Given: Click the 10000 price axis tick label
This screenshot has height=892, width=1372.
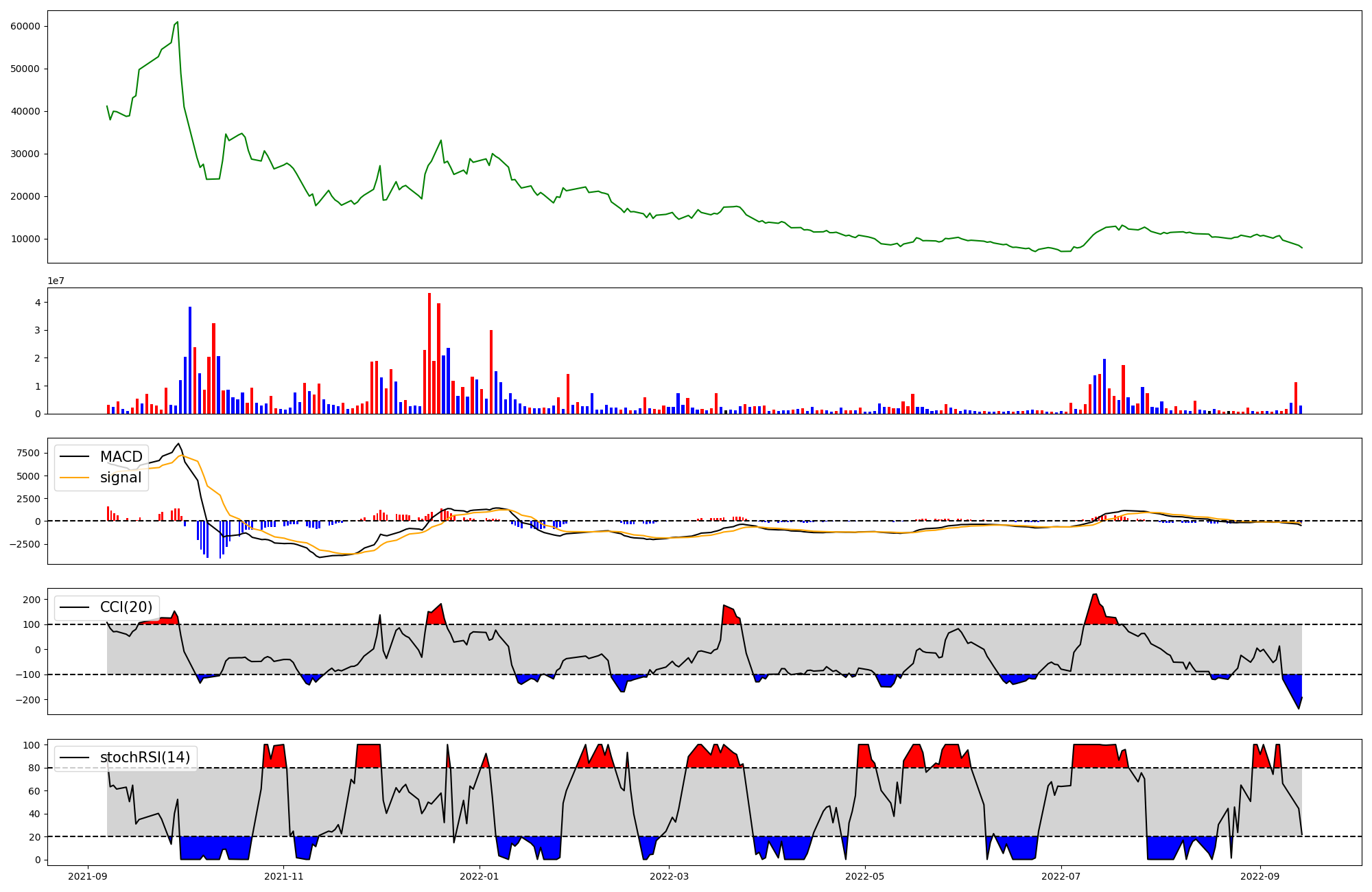Looking at the screenshot, I should 25,239.
